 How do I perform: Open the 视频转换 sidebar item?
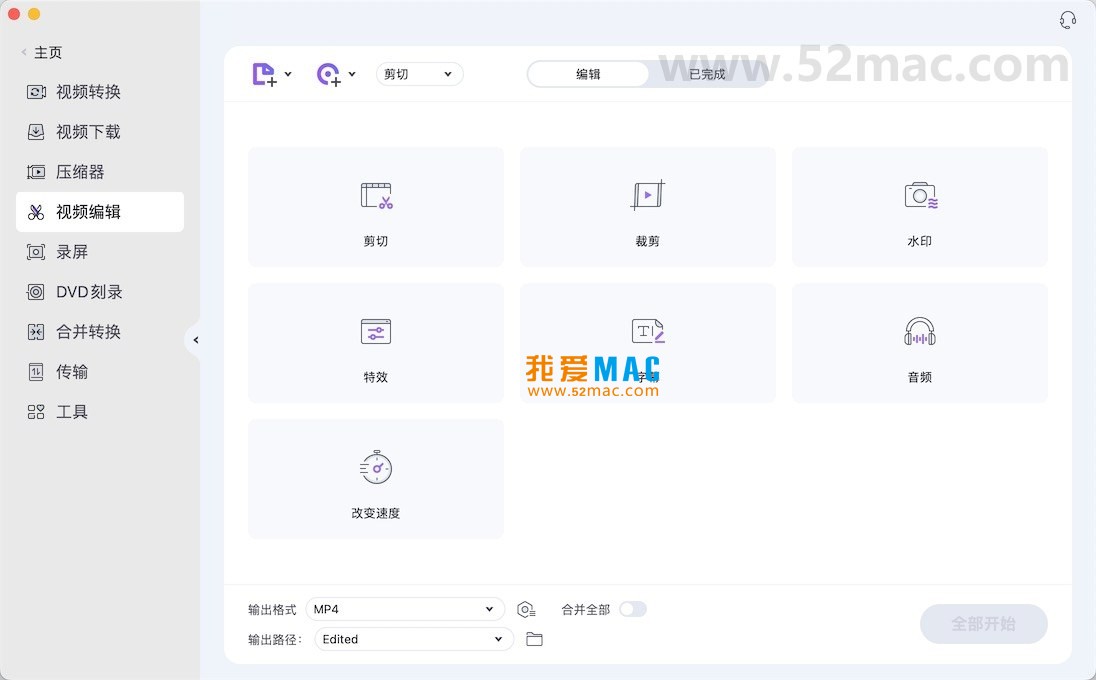(x=99, y=92)
